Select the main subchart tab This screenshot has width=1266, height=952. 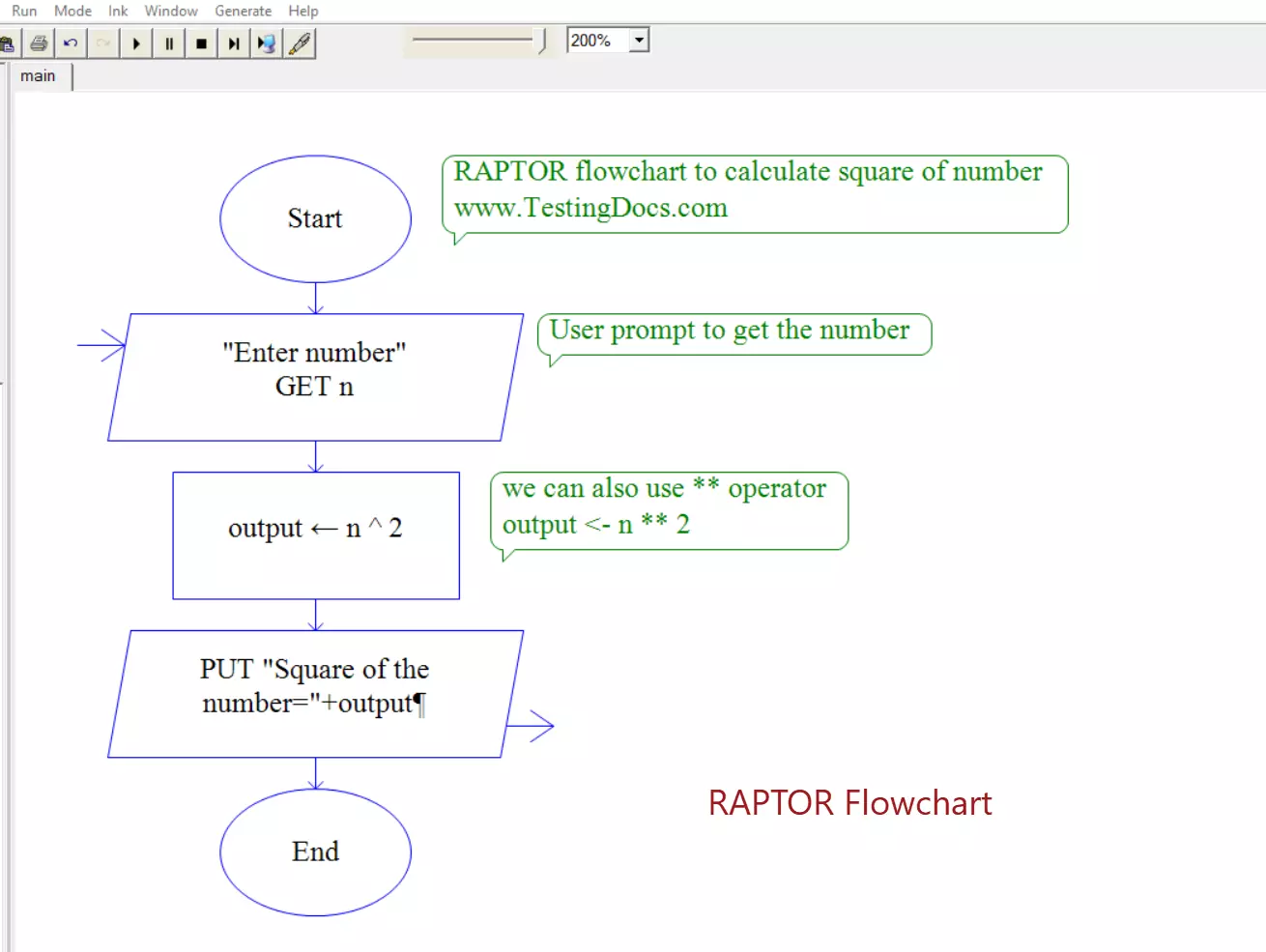click(x=40, y=76)
